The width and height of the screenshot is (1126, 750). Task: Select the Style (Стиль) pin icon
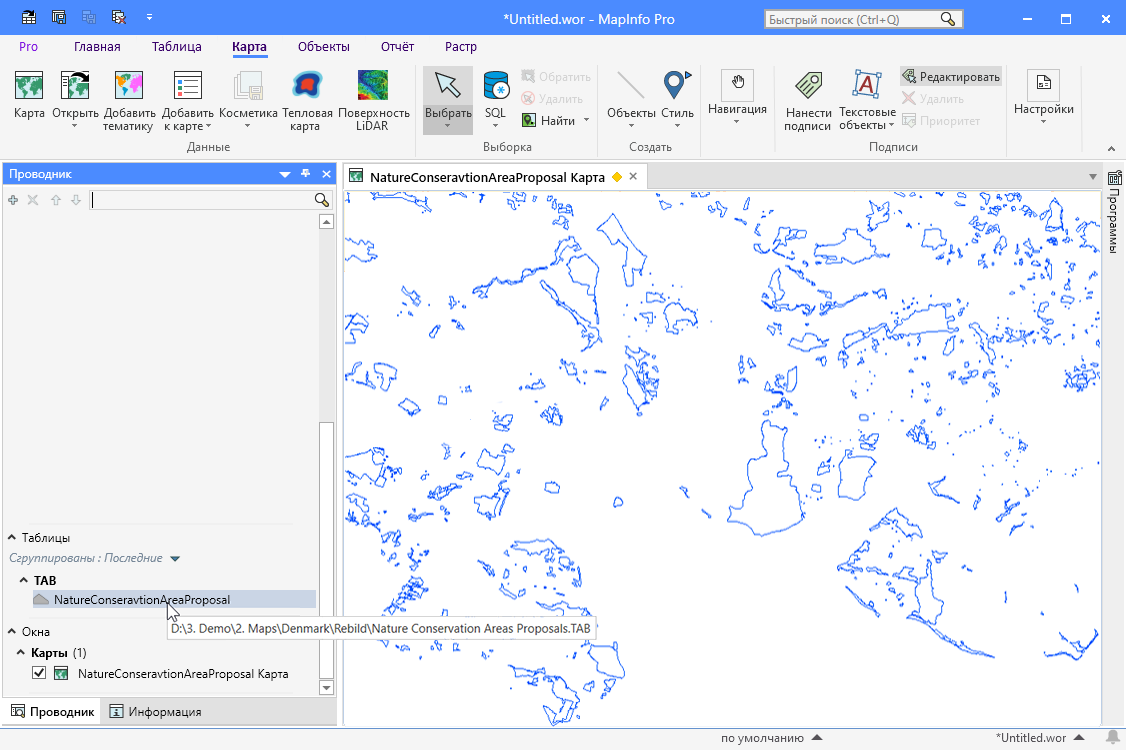(x=677, y=87)
